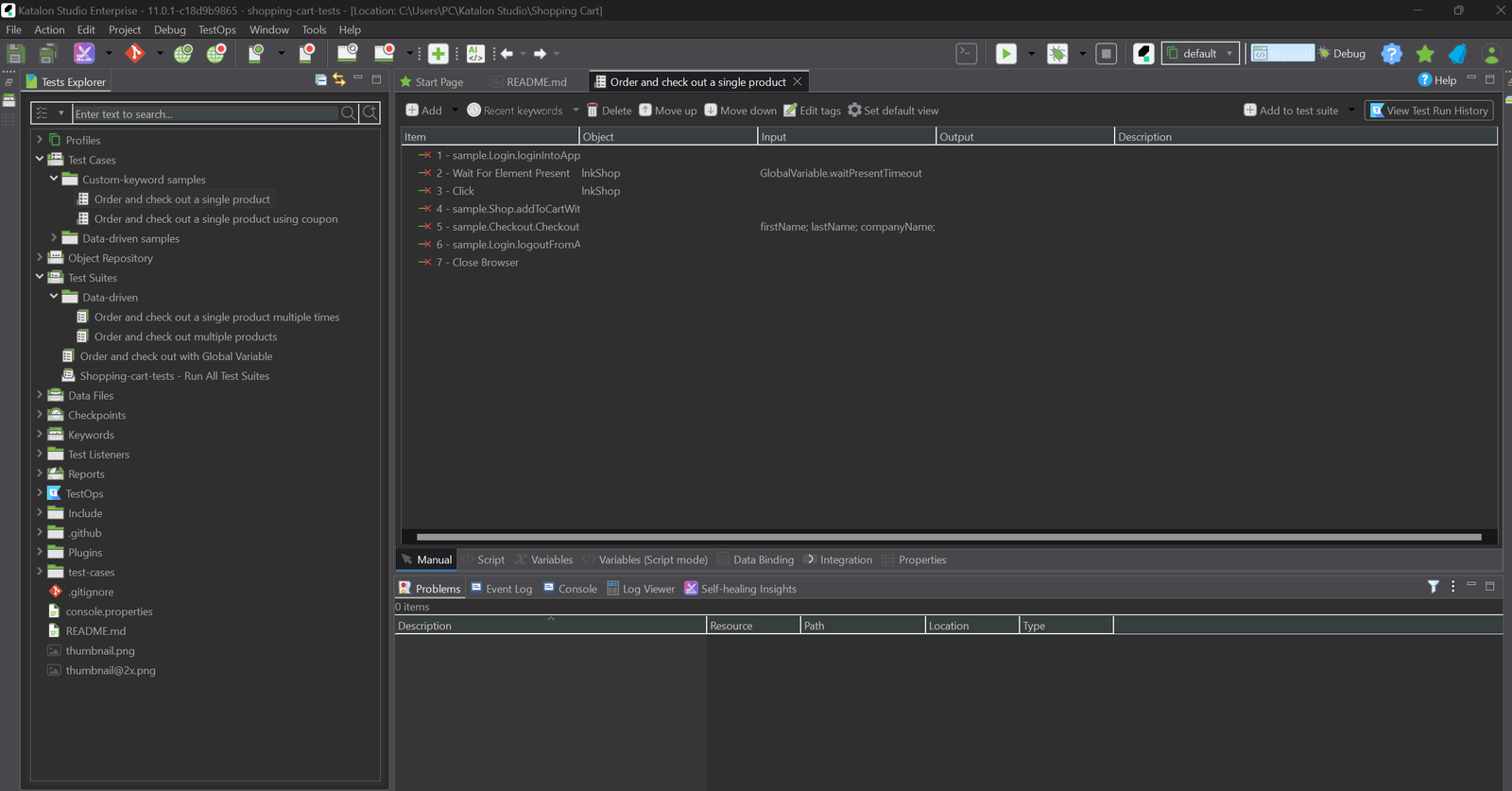Screen dimensions: 1512x791
Task: Collapse the Test Suites tree node
Action: click(40, 277)
